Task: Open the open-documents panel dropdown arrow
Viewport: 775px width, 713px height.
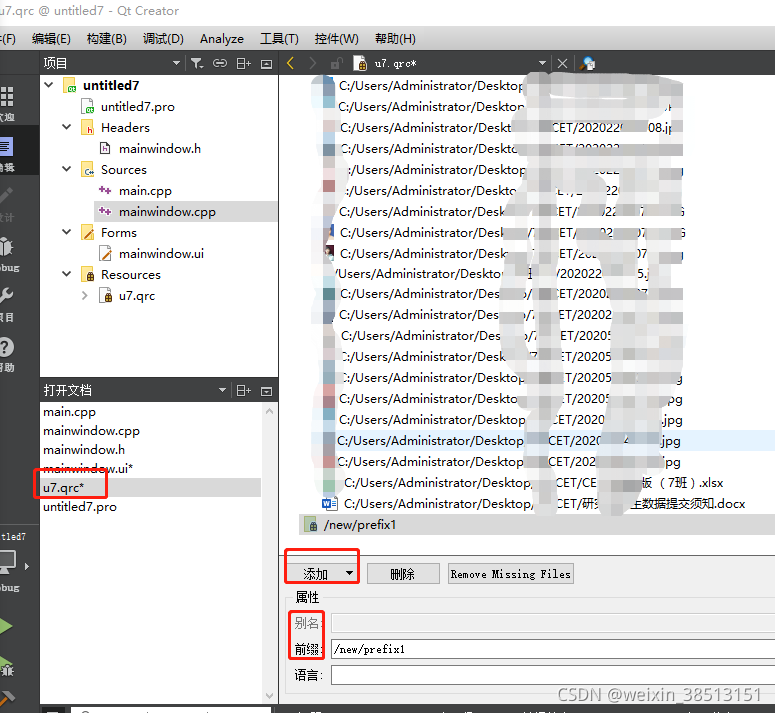Action: pos(222,390)
